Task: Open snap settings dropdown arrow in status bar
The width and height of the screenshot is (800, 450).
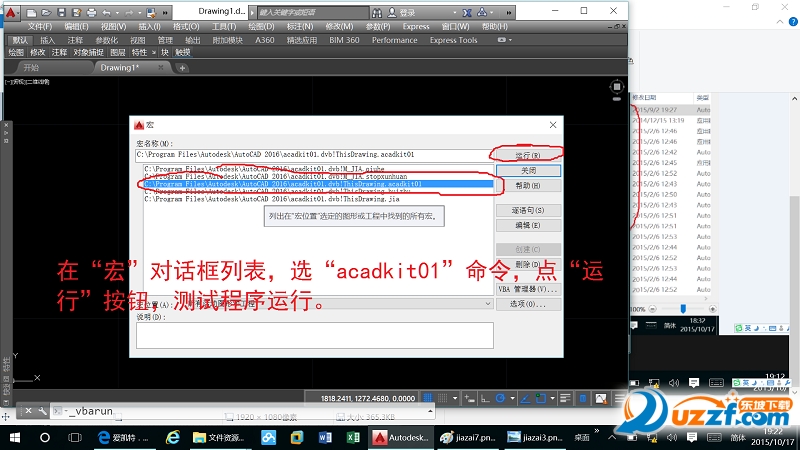Action: (455, 398)
